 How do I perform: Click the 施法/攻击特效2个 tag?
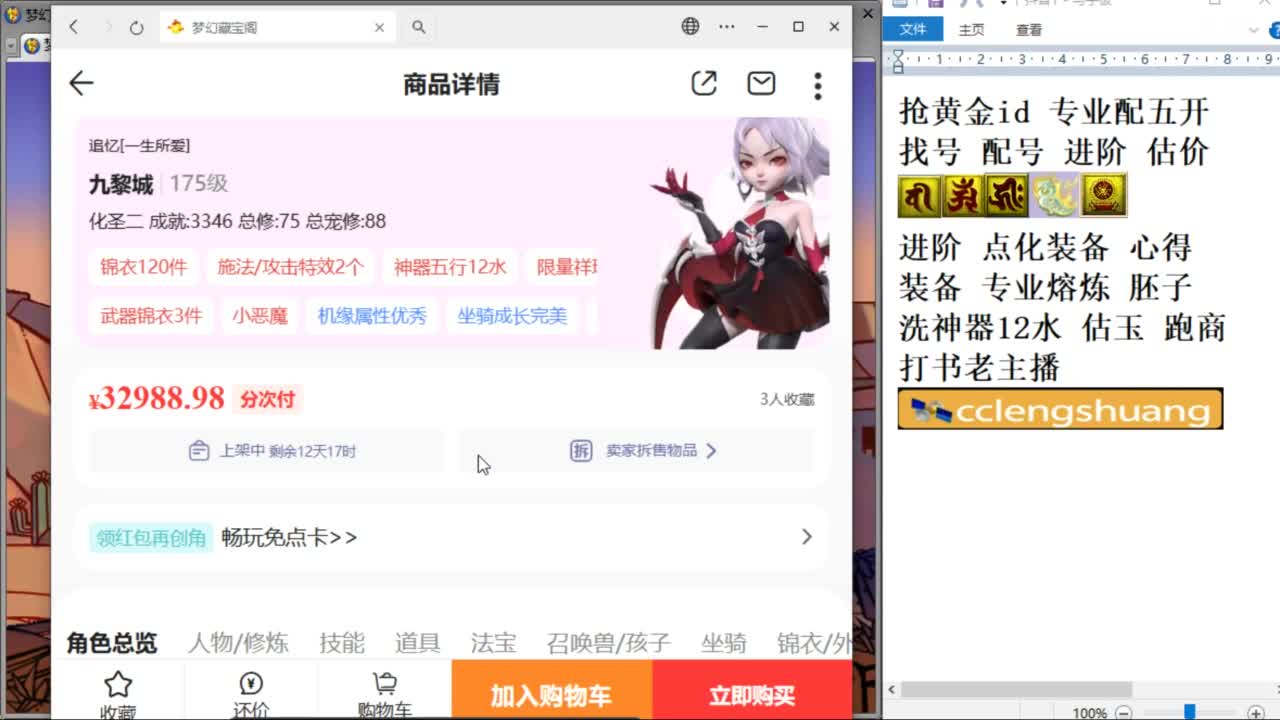290,267
